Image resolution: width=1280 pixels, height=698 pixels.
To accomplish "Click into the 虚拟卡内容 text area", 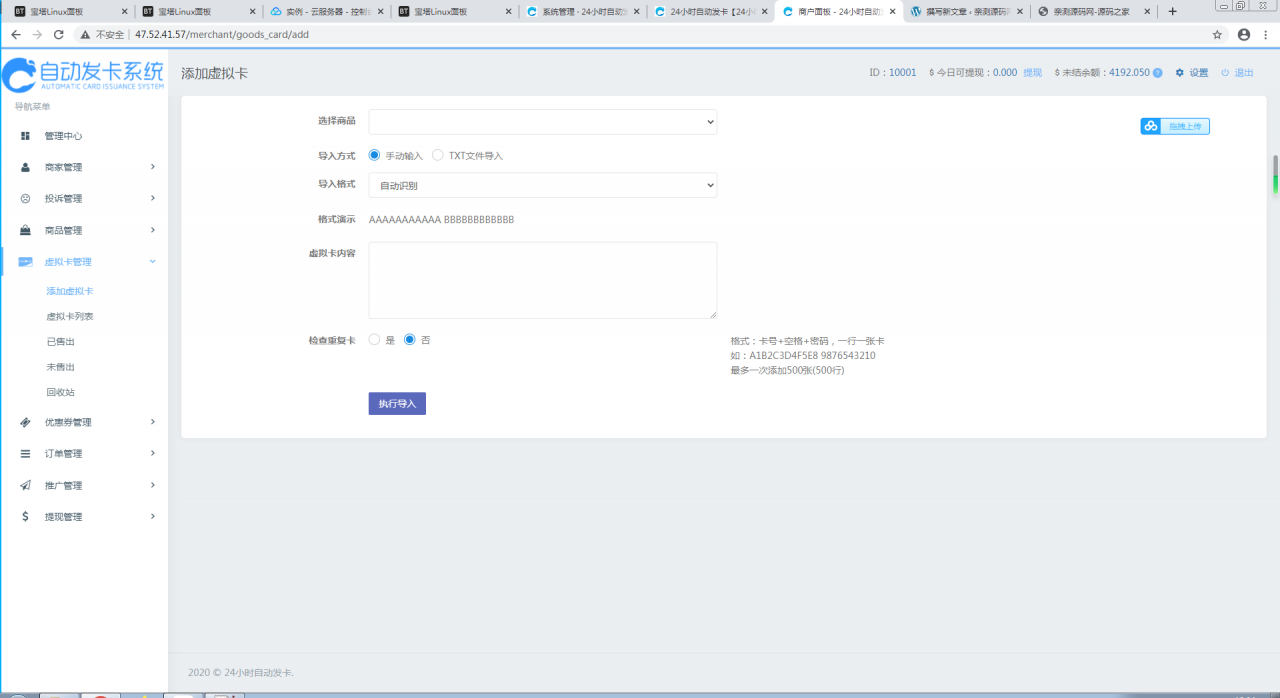I will pyautogui.click(x=543, y=280).
